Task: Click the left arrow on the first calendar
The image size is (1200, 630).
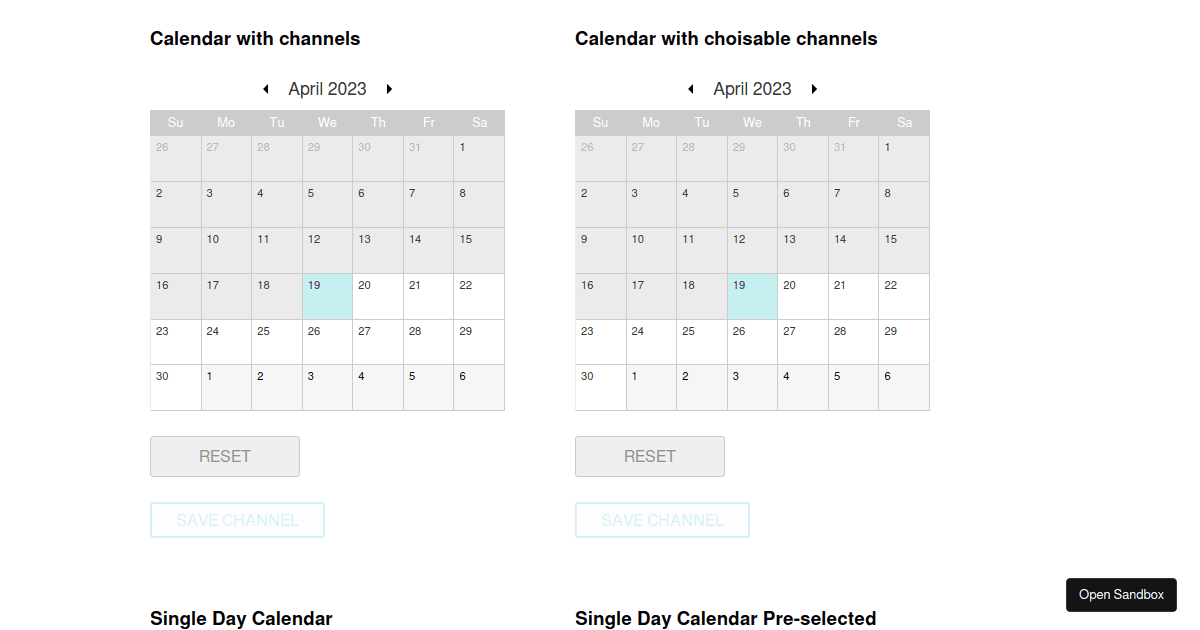Action: (266, 88)
